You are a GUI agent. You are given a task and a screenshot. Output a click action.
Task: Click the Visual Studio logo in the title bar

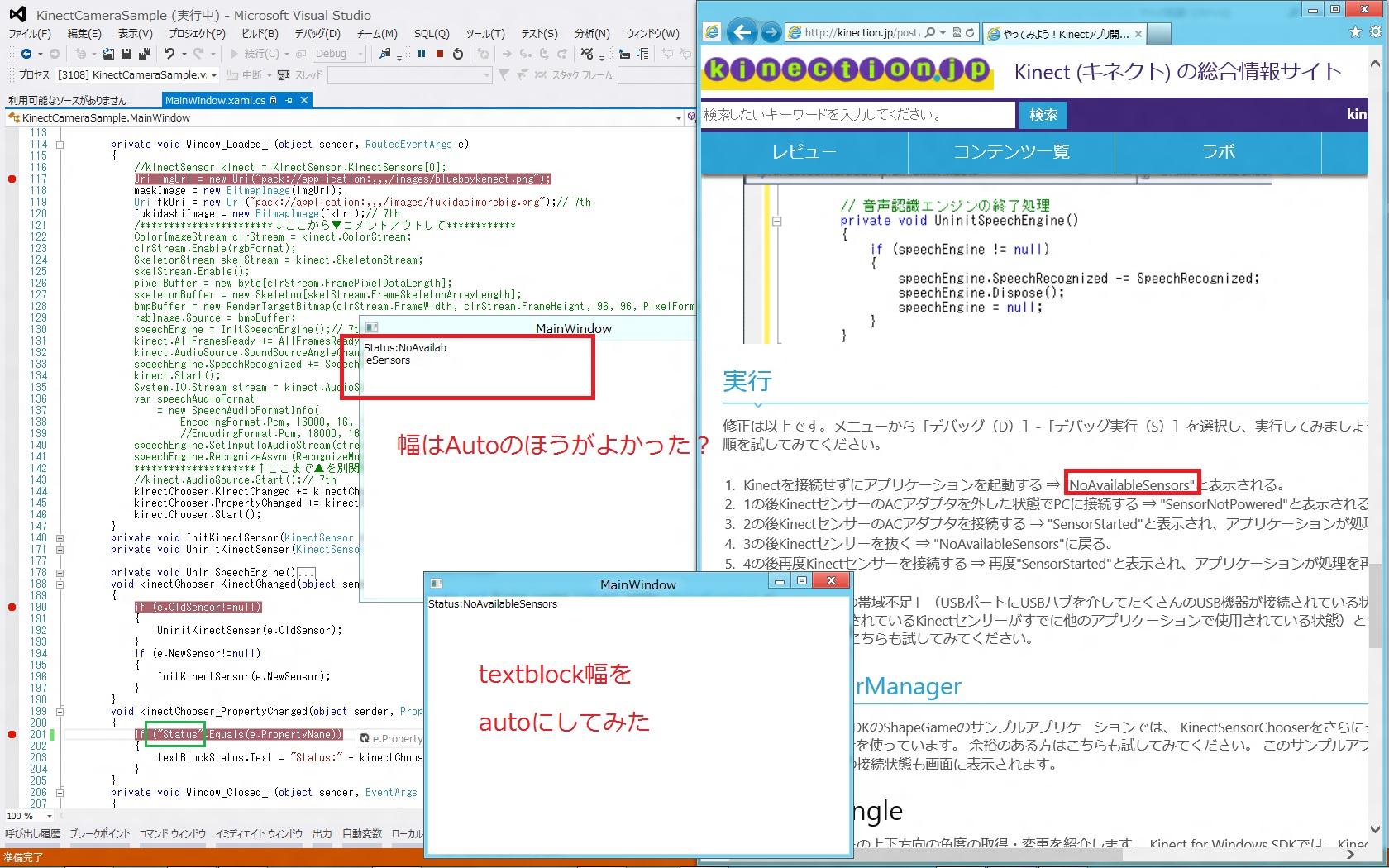(18, 14)
